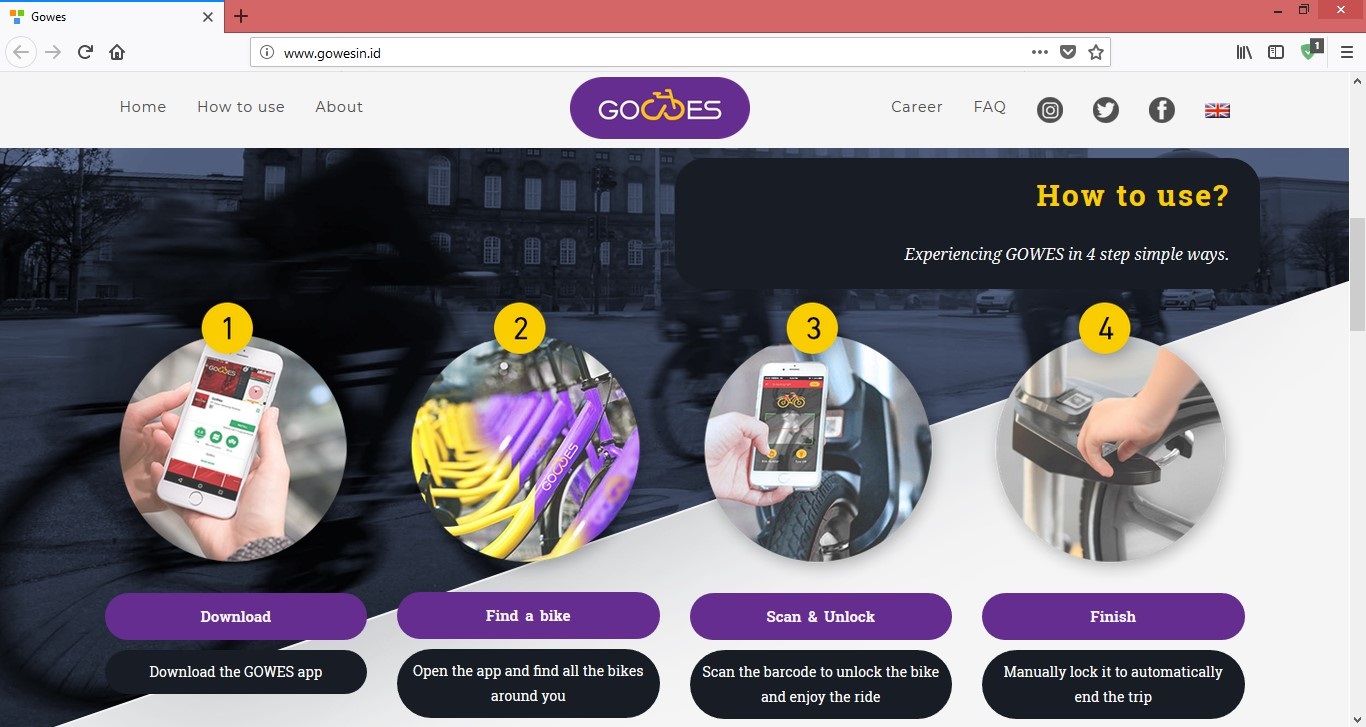
Task: Click the Scan & Unlock button
Action: point(821,617)
